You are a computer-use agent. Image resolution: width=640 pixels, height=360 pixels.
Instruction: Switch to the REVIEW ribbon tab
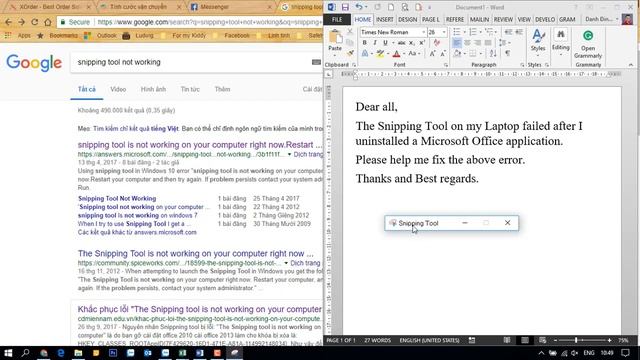coord(503,20)
